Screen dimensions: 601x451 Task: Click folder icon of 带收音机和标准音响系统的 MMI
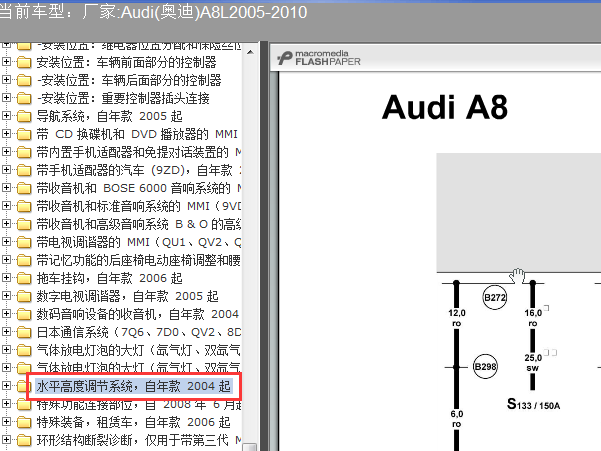(x=24, y=207)
